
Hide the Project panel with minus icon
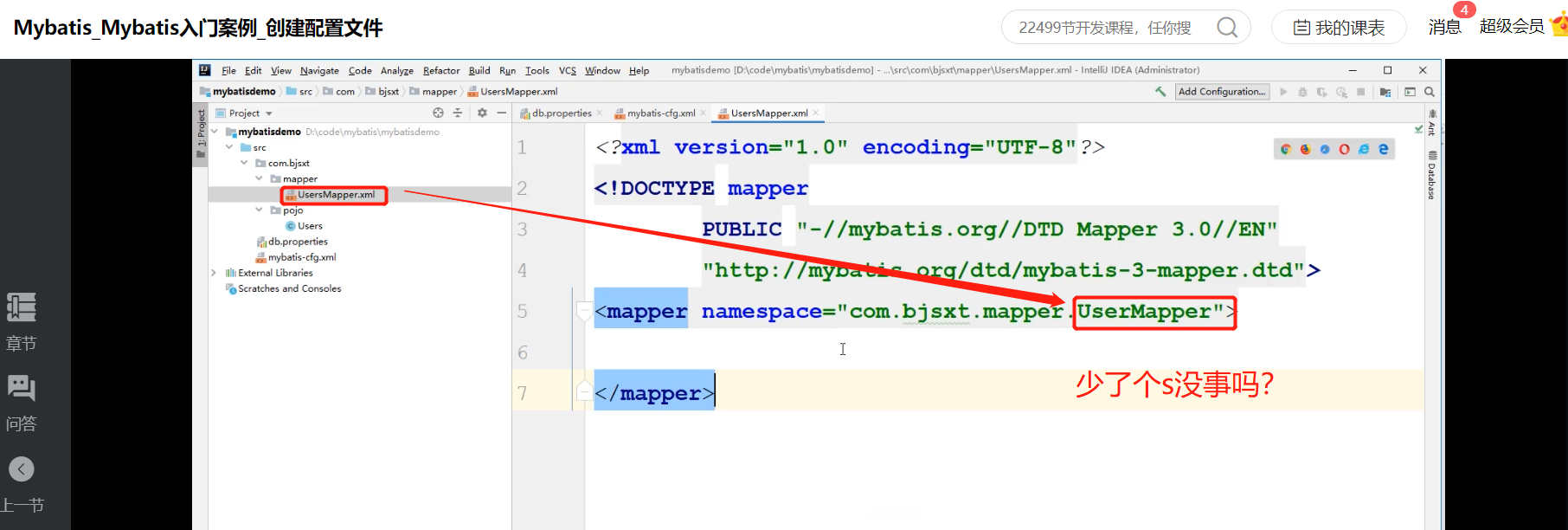pyautogui.click(x=501, y=113)
